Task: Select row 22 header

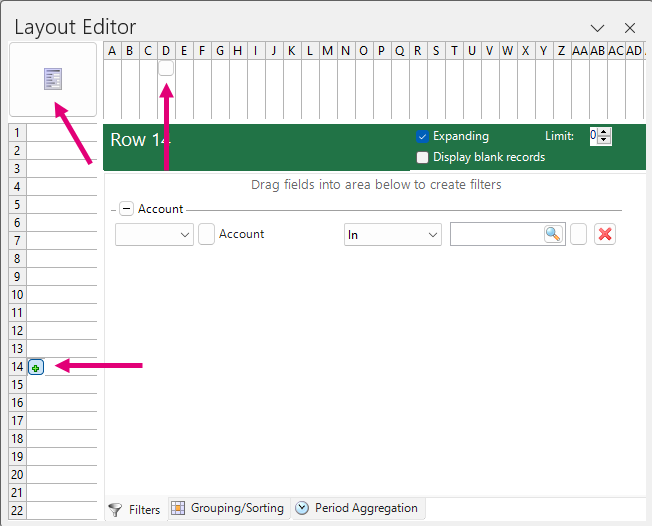Action: [17, 511]
